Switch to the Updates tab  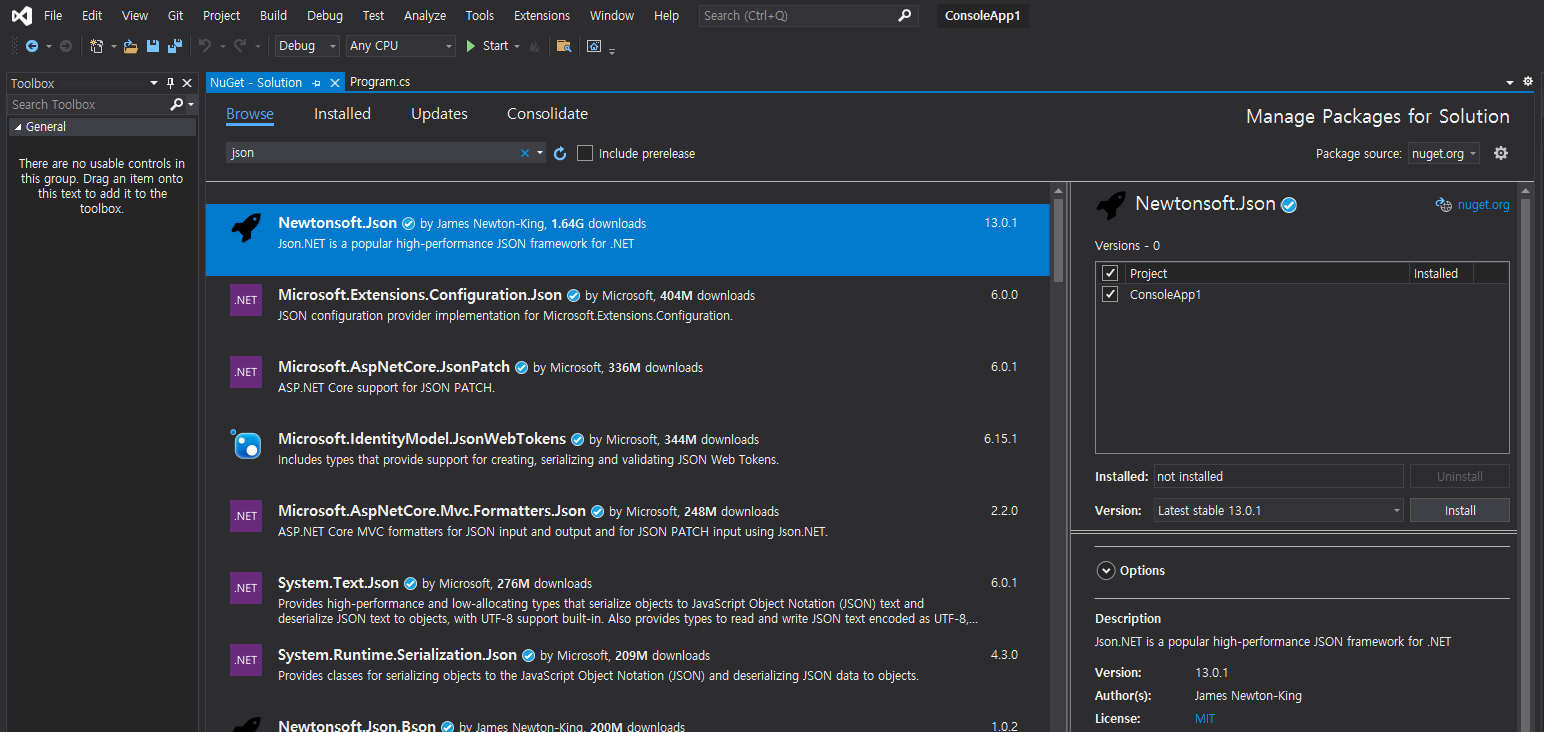439,114
